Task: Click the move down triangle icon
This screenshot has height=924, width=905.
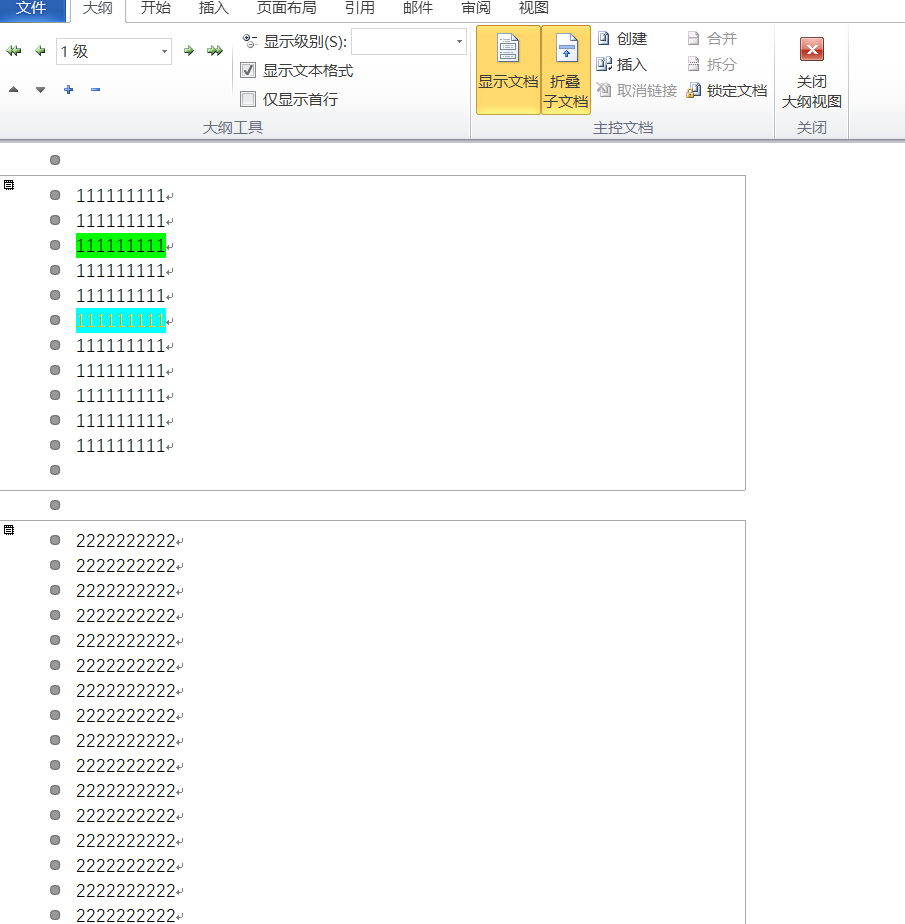Action: coord(41,90)
